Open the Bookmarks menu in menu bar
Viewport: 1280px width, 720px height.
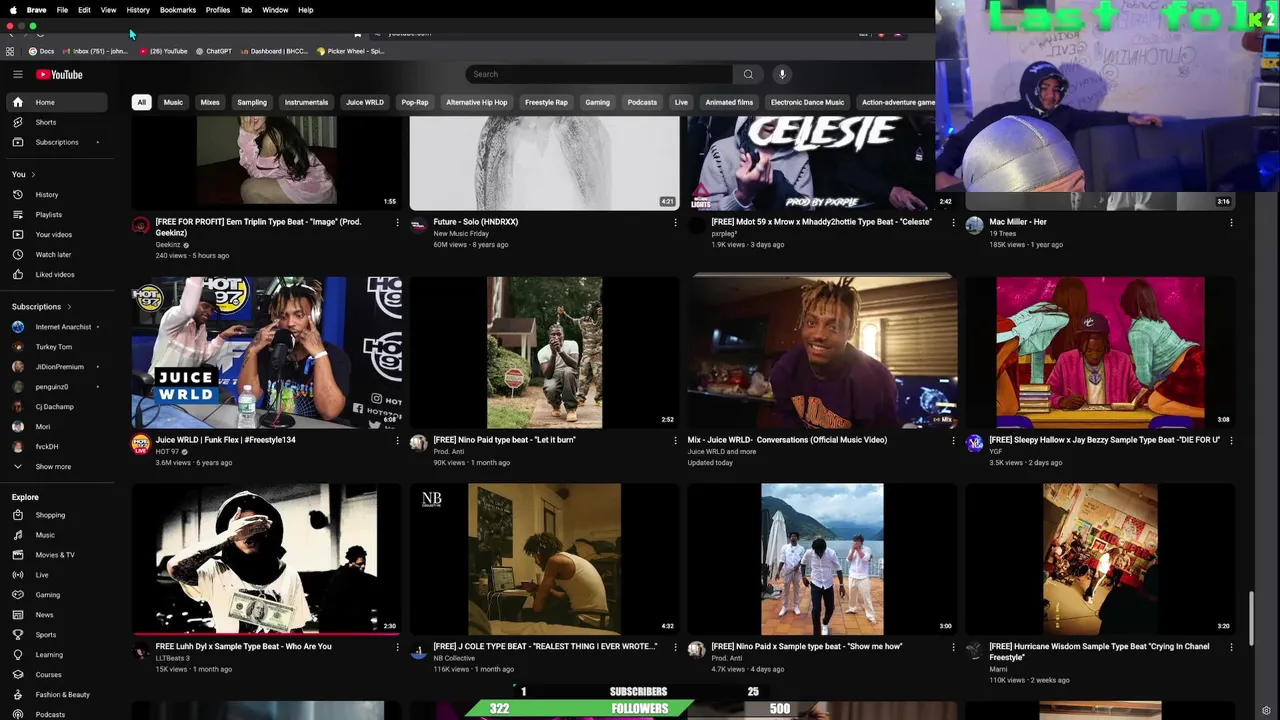pyautogui.click(x=177, y=10)
